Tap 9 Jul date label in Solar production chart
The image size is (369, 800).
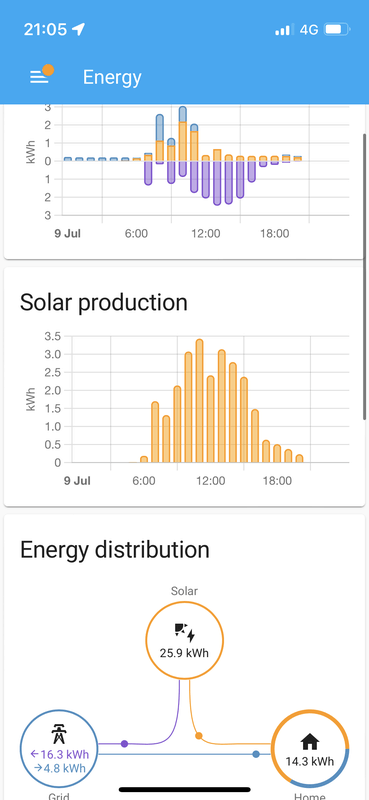(x=77, y=481)
